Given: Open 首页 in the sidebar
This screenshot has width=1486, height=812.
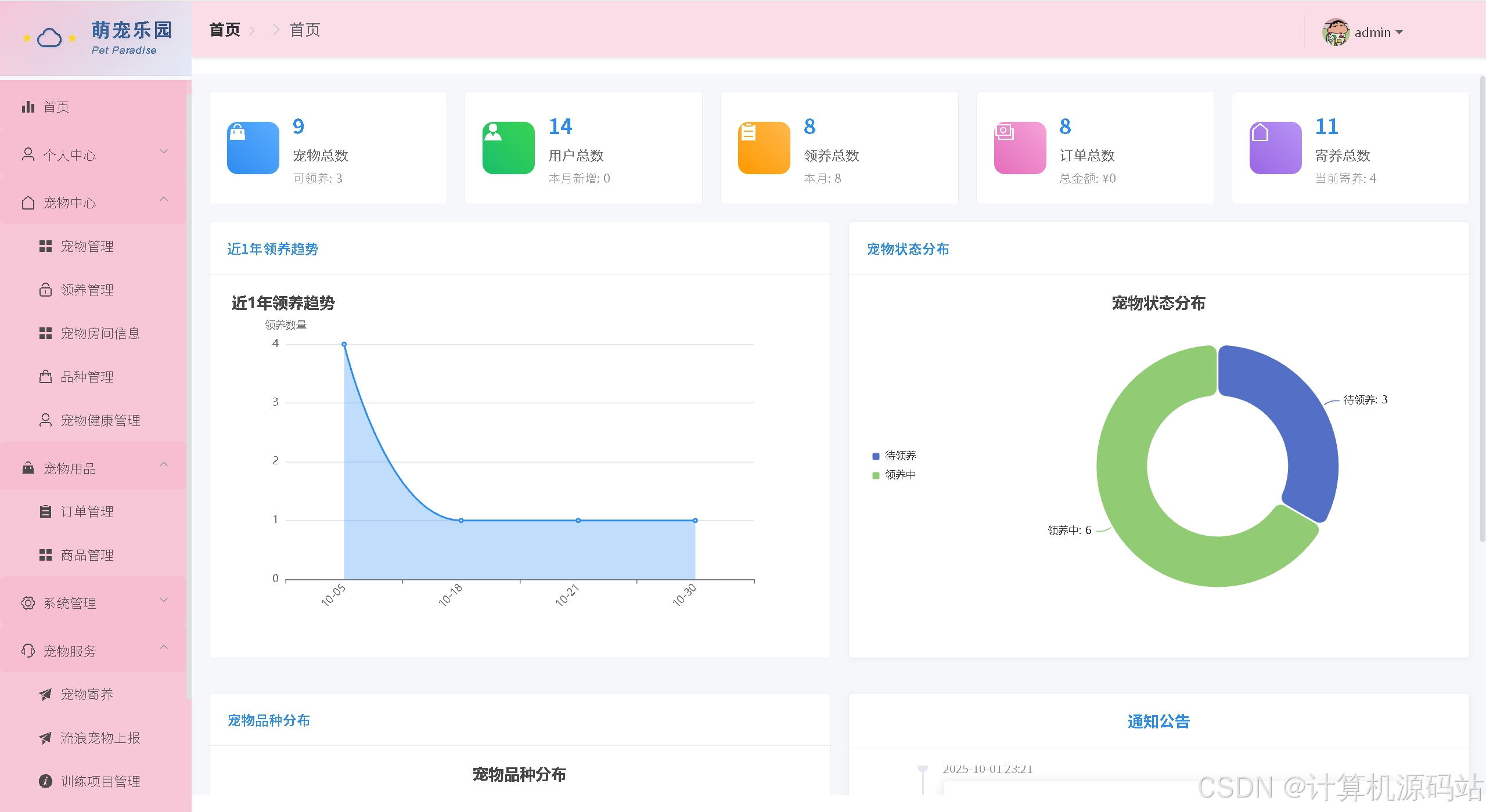Looking at the screenshot, I should [93, 107].
